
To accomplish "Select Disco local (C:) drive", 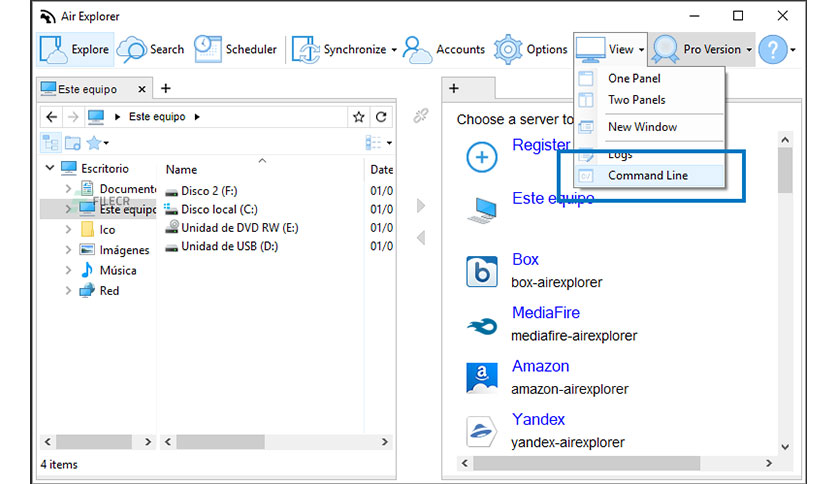I will point(219,209).
